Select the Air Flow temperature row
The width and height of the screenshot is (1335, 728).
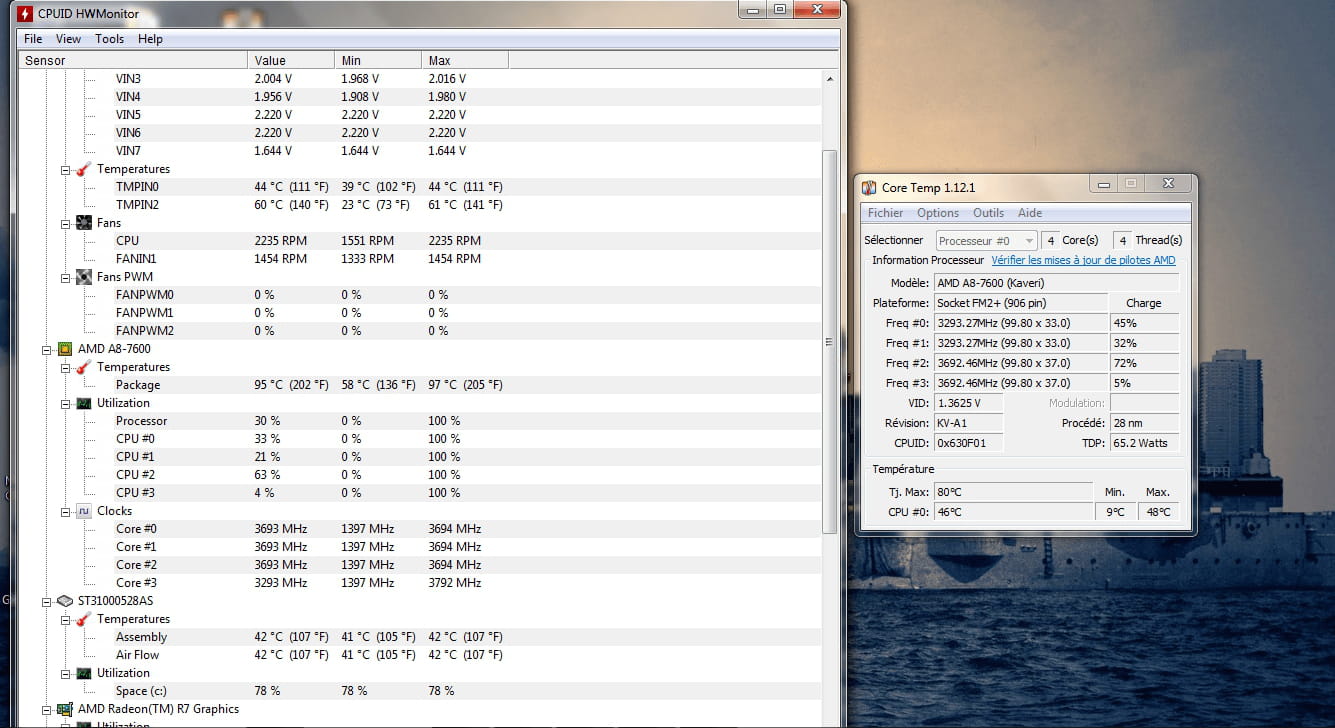click(420, 655)
